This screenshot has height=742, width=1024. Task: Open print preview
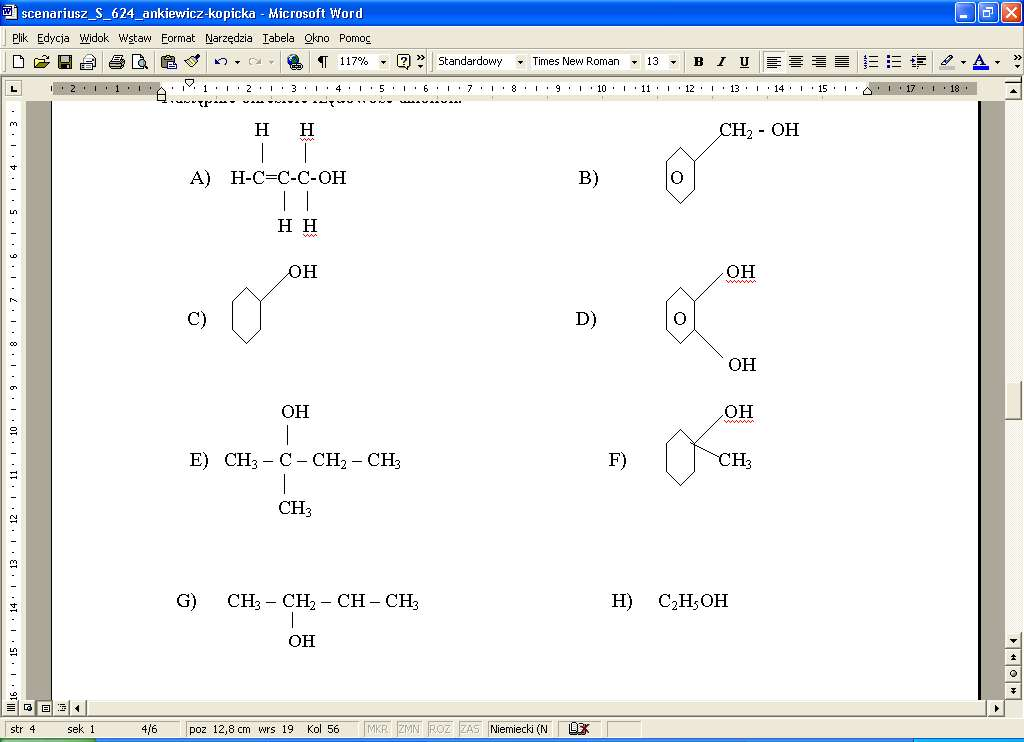click(x=139, y=61)
